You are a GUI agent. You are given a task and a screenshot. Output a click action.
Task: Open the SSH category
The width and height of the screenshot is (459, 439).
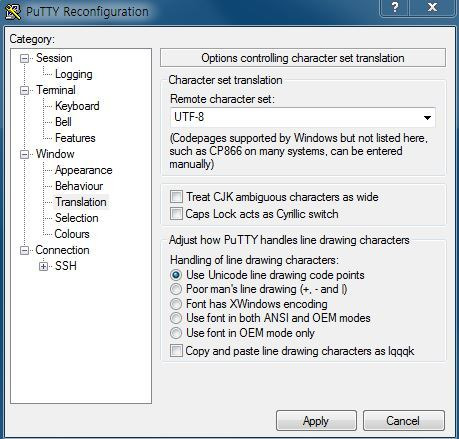coord(66,266)
